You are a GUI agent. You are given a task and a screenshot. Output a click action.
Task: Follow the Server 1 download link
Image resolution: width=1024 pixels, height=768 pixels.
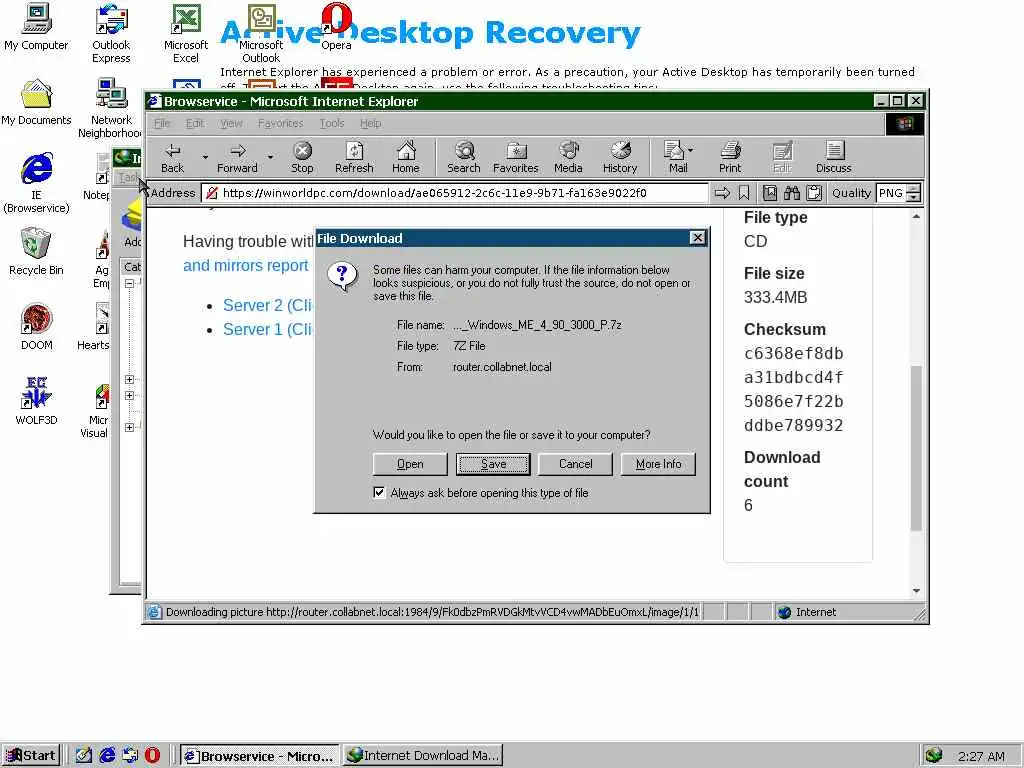tap(268, 329)
